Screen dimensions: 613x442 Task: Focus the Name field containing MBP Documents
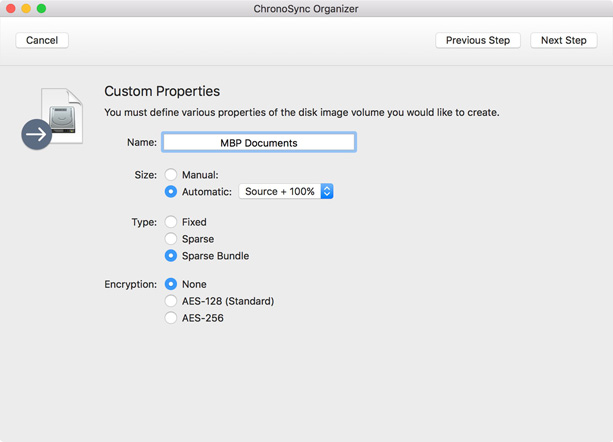pos(259,142)
